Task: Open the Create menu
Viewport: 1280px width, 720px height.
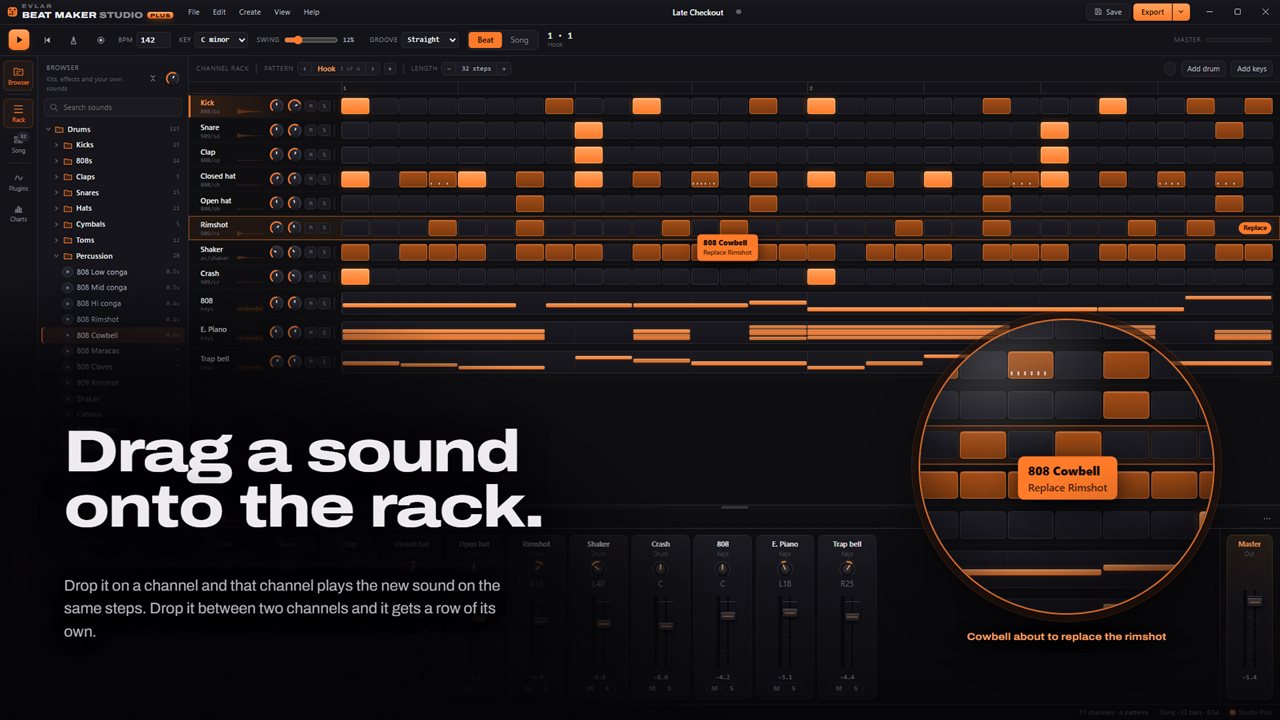Action: point(250,12)
